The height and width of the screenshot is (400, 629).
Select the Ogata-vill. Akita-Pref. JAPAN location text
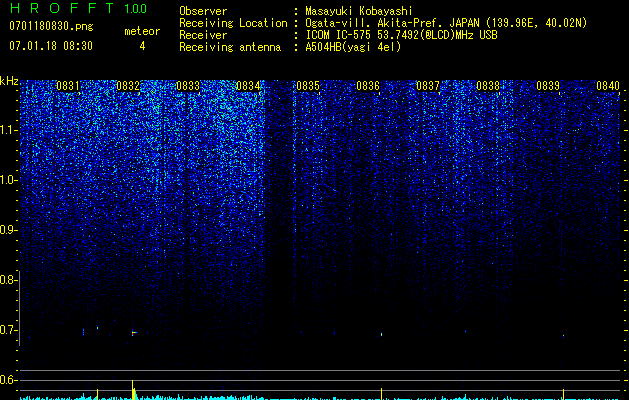[446, 23]
